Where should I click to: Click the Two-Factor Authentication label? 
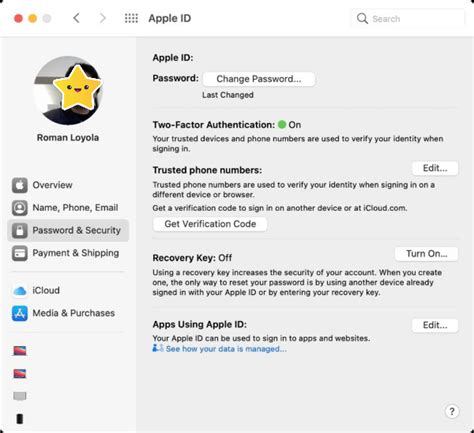click(214, 125)
